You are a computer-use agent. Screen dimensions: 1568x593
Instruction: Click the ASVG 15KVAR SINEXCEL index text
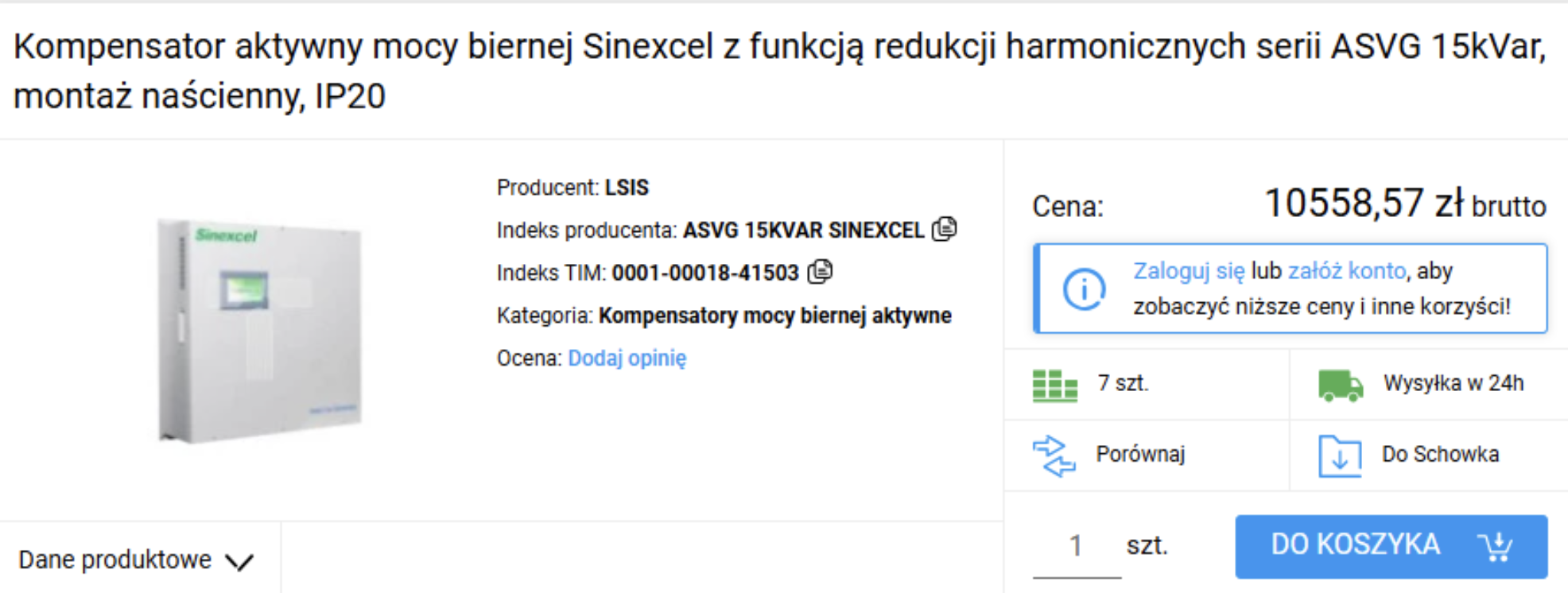[803, 231]
